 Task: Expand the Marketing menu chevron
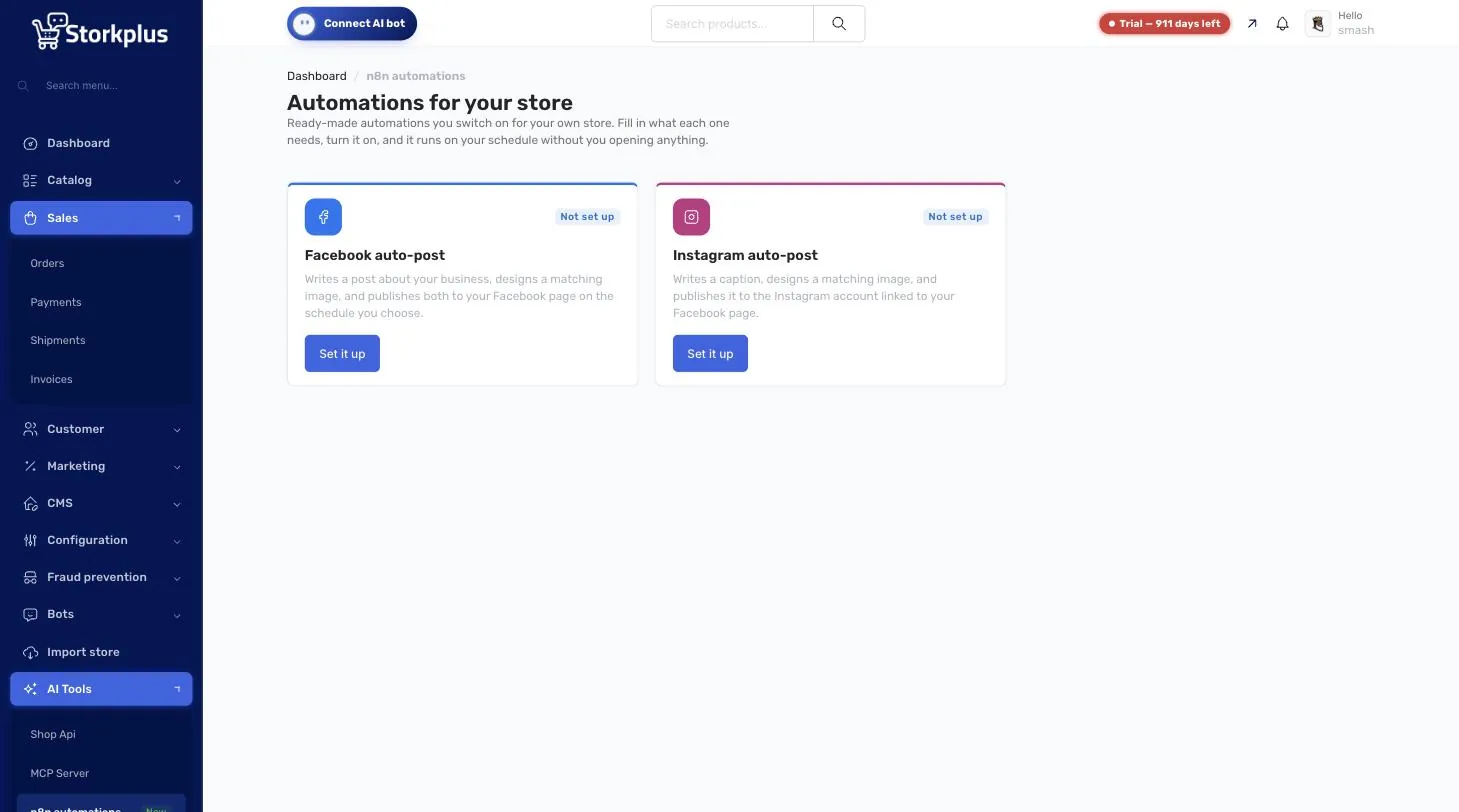tap(177, 467)
